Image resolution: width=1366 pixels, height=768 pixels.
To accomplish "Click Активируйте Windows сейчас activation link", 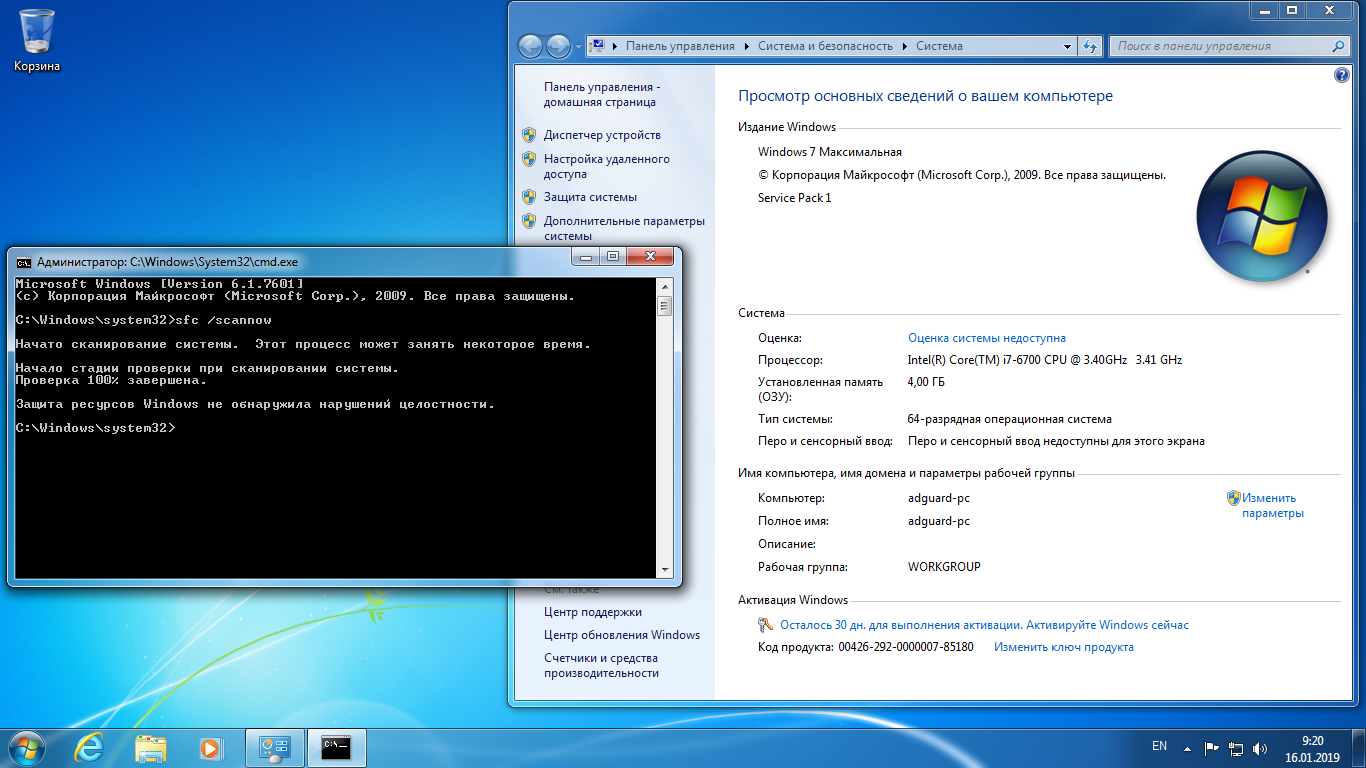I will point(1108,625).
